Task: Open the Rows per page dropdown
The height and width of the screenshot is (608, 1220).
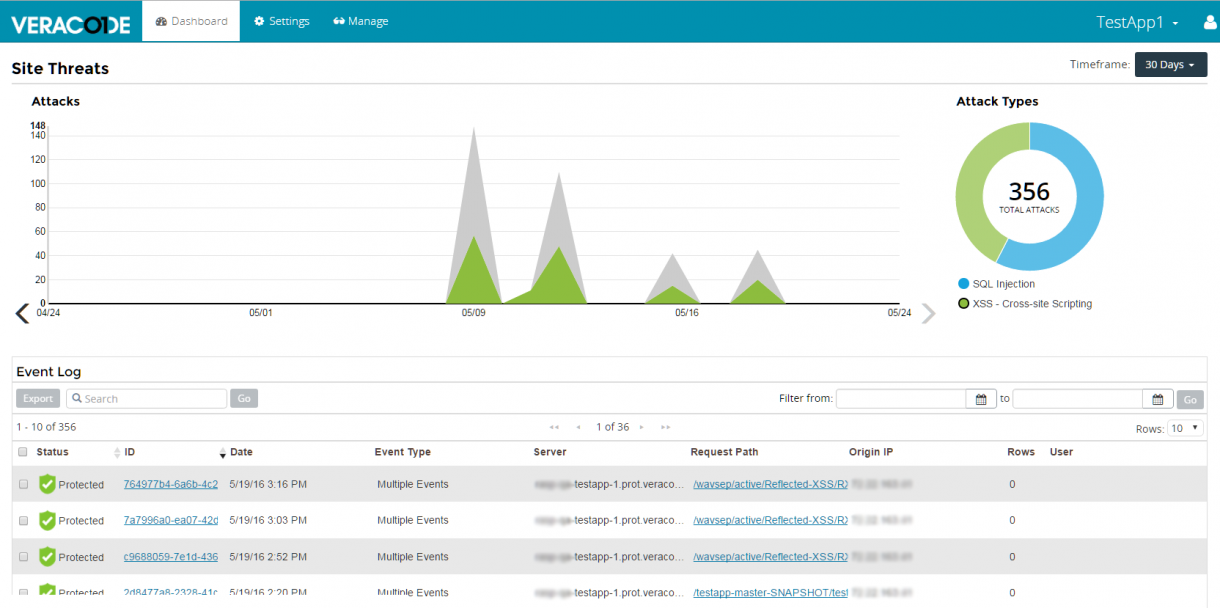Action: (x=1185, y=428)
